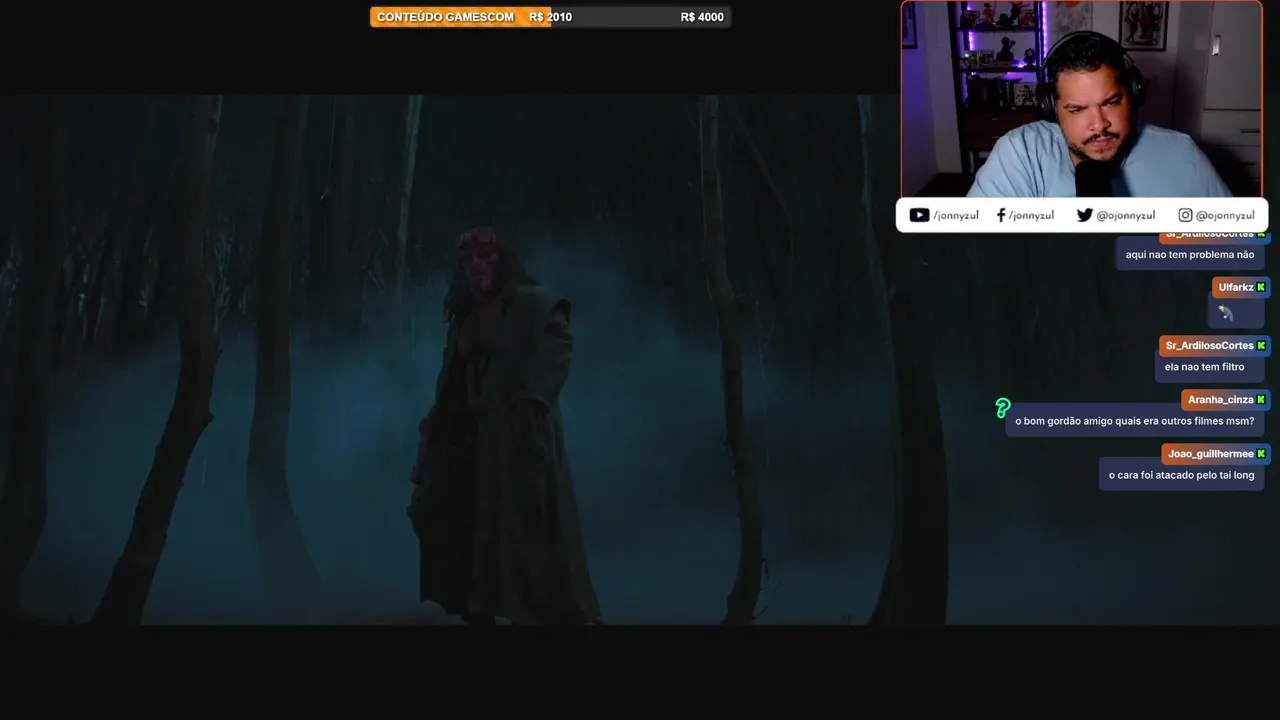Image resolution: width=1280 pixels, height=720 pixels.
Task: Click message 'aqui nao tem problema não'
Action: click(1190, 255)
